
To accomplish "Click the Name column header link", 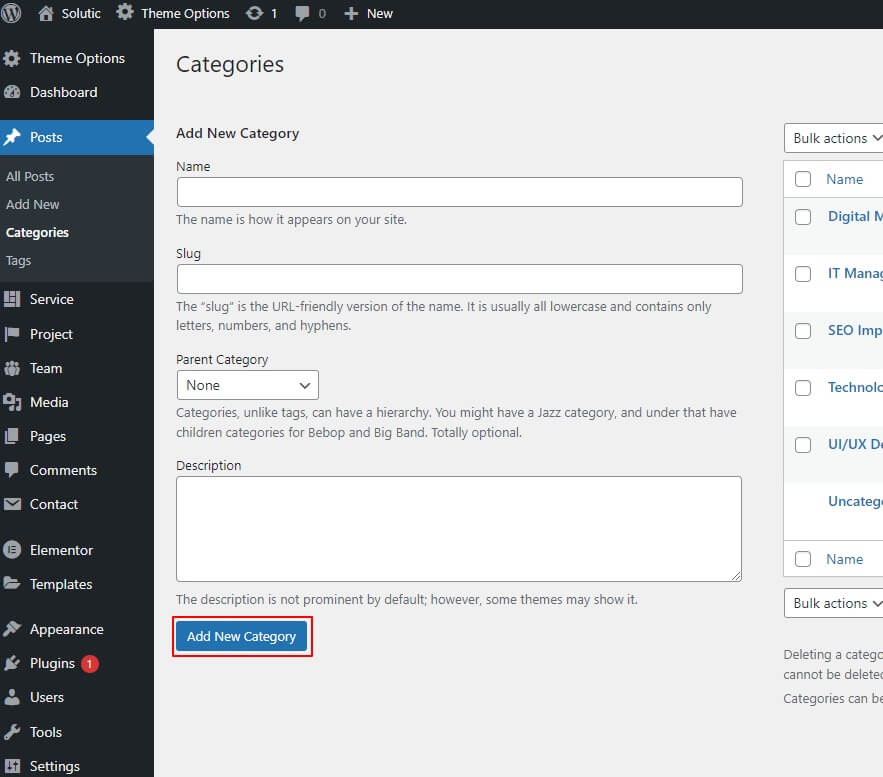I will coord(844,179).
